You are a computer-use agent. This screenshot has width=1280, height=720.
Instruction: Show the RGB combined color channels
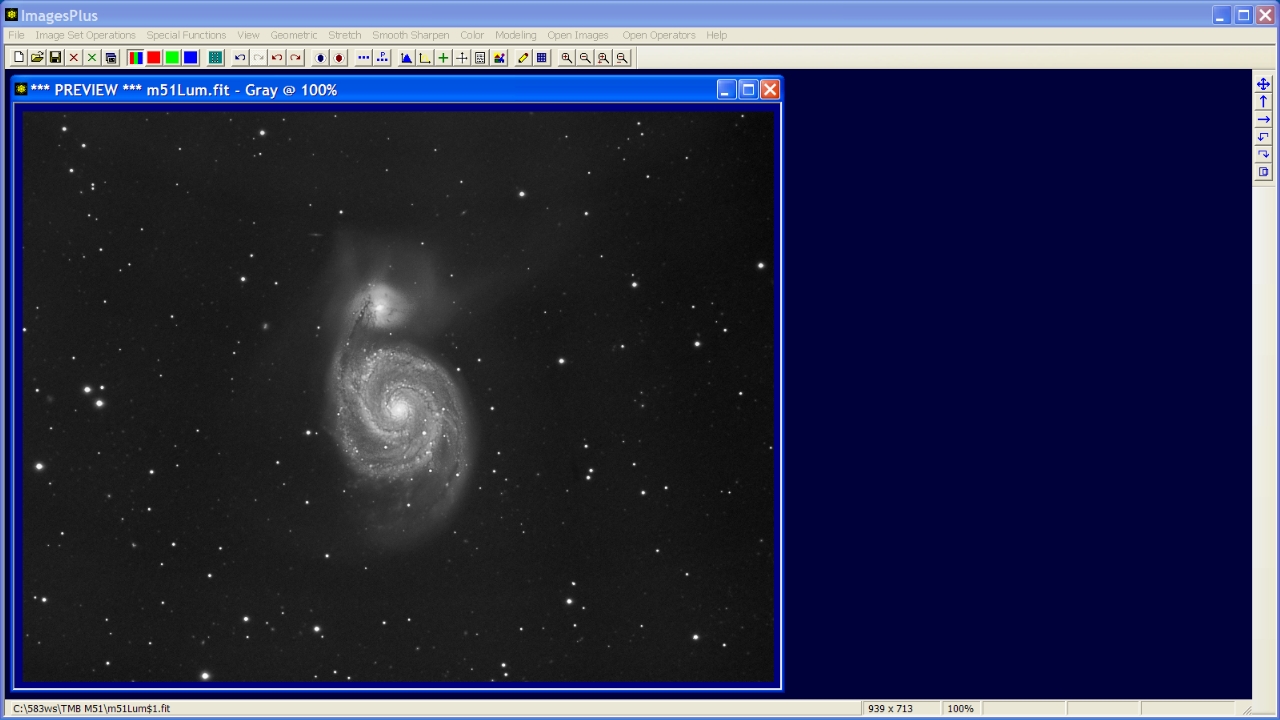(135, 58)
